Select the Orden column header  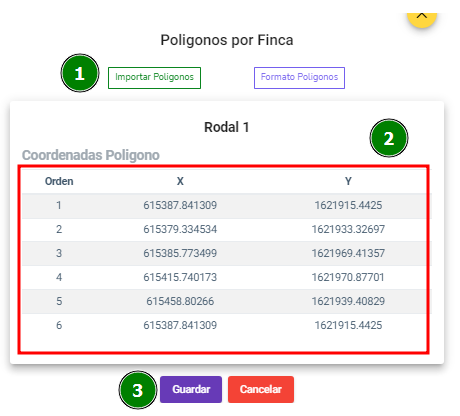coord(59,181)
